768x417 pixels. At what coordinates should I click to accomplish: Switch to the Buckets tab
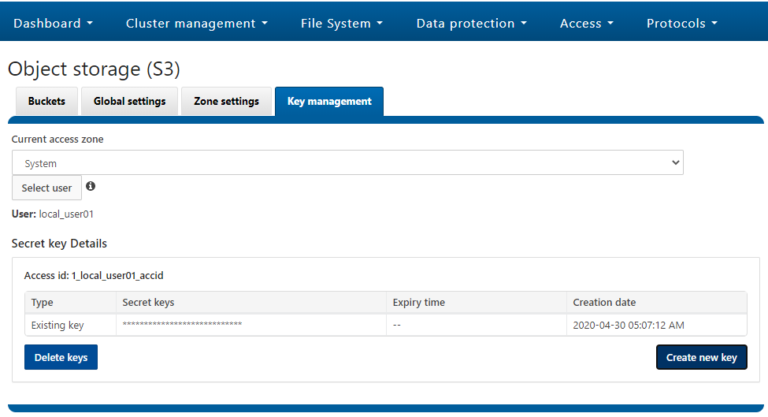click(x=47, y=101)
